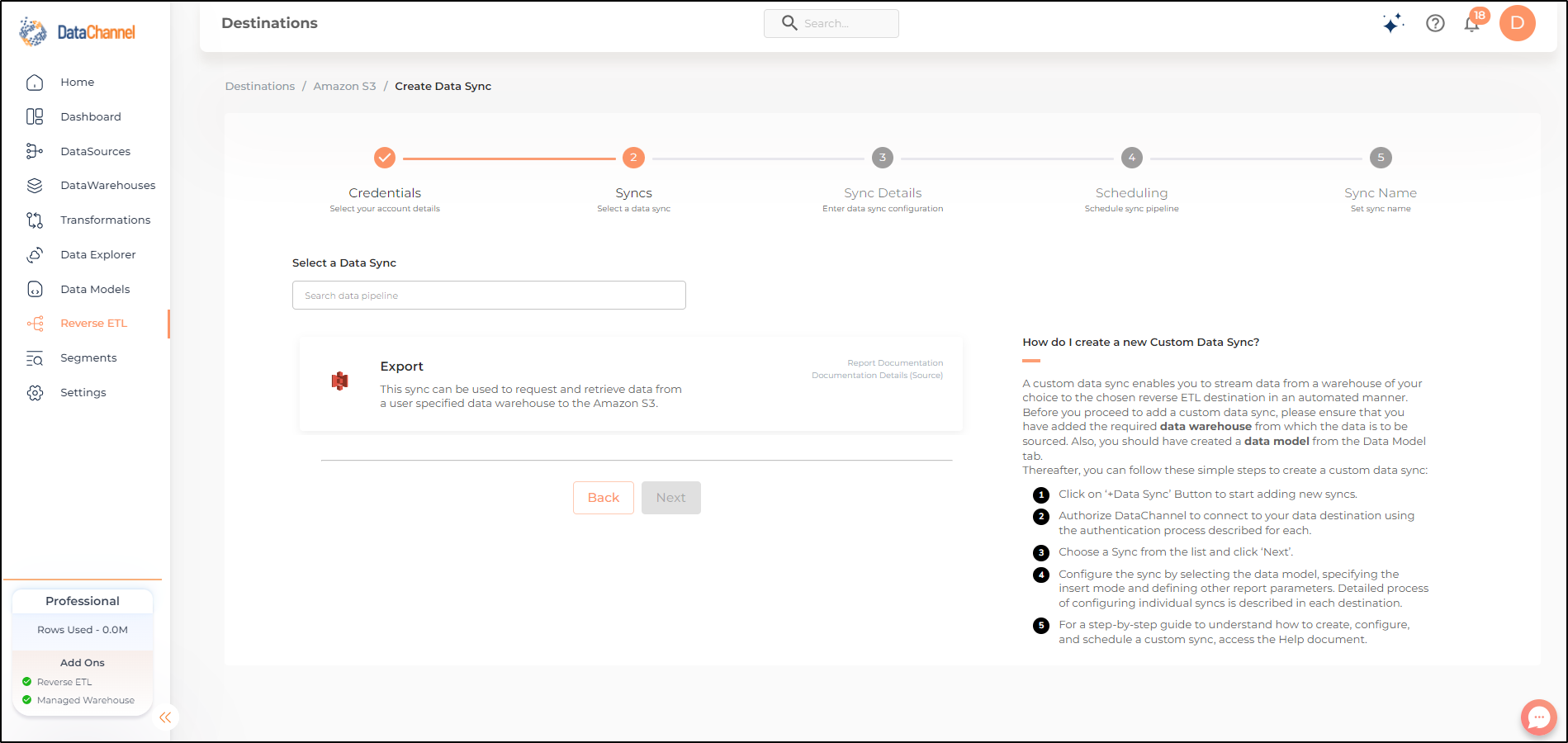Click the Sync Details step label
The width and height of the screenshot is (1568, 743).
883,193
